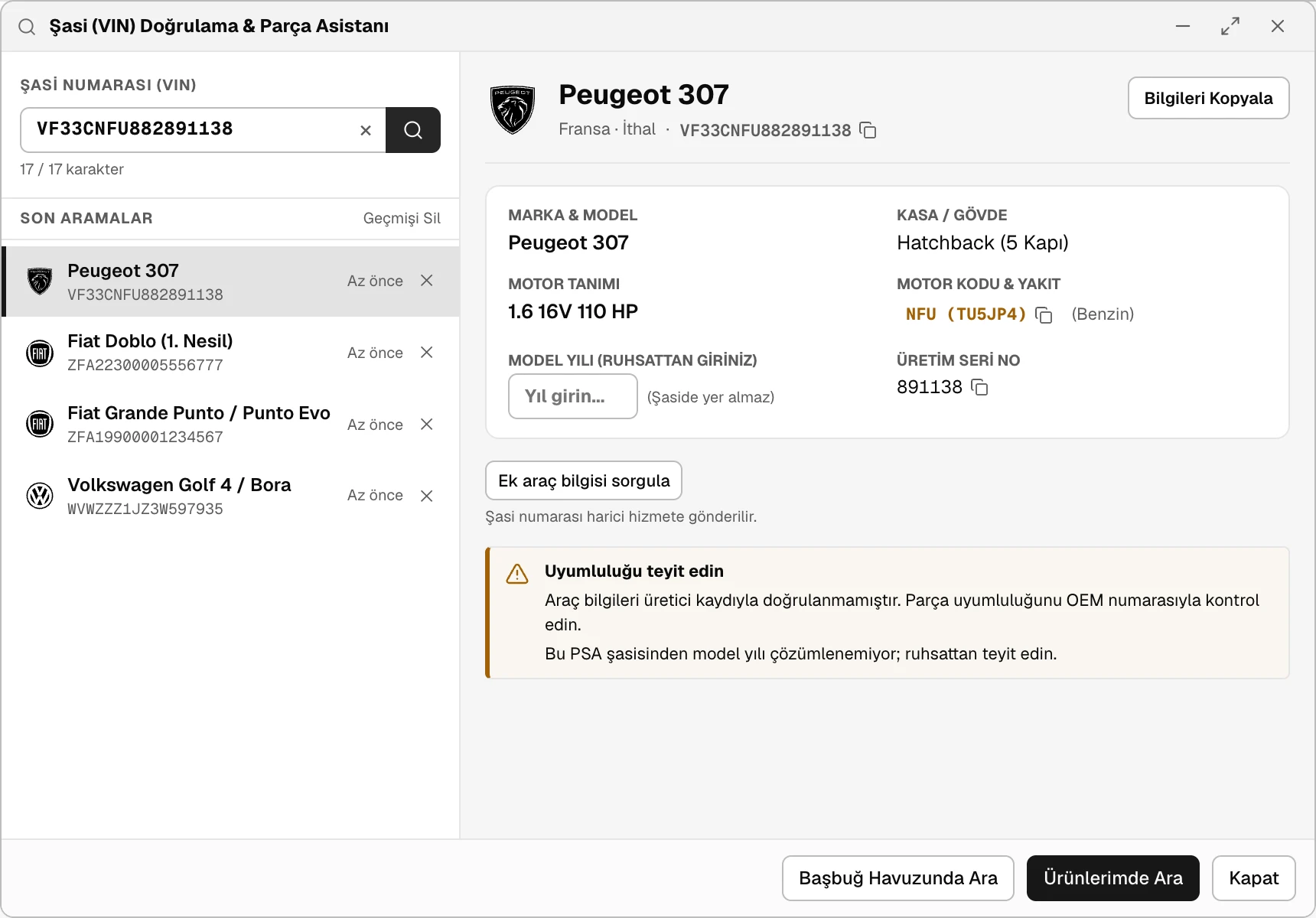Click the Kapat button

click(1254, 878)
